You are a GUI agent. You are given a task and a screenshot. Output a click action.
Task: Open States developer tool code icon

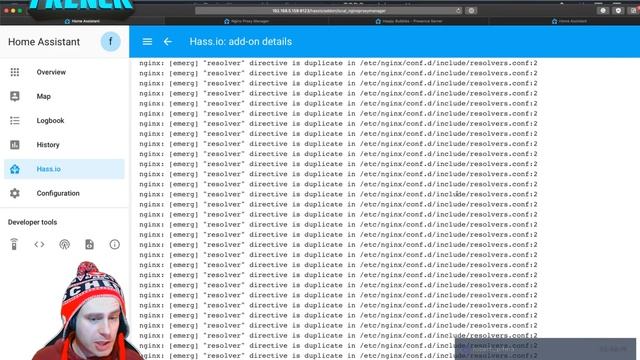coord(39,244)
